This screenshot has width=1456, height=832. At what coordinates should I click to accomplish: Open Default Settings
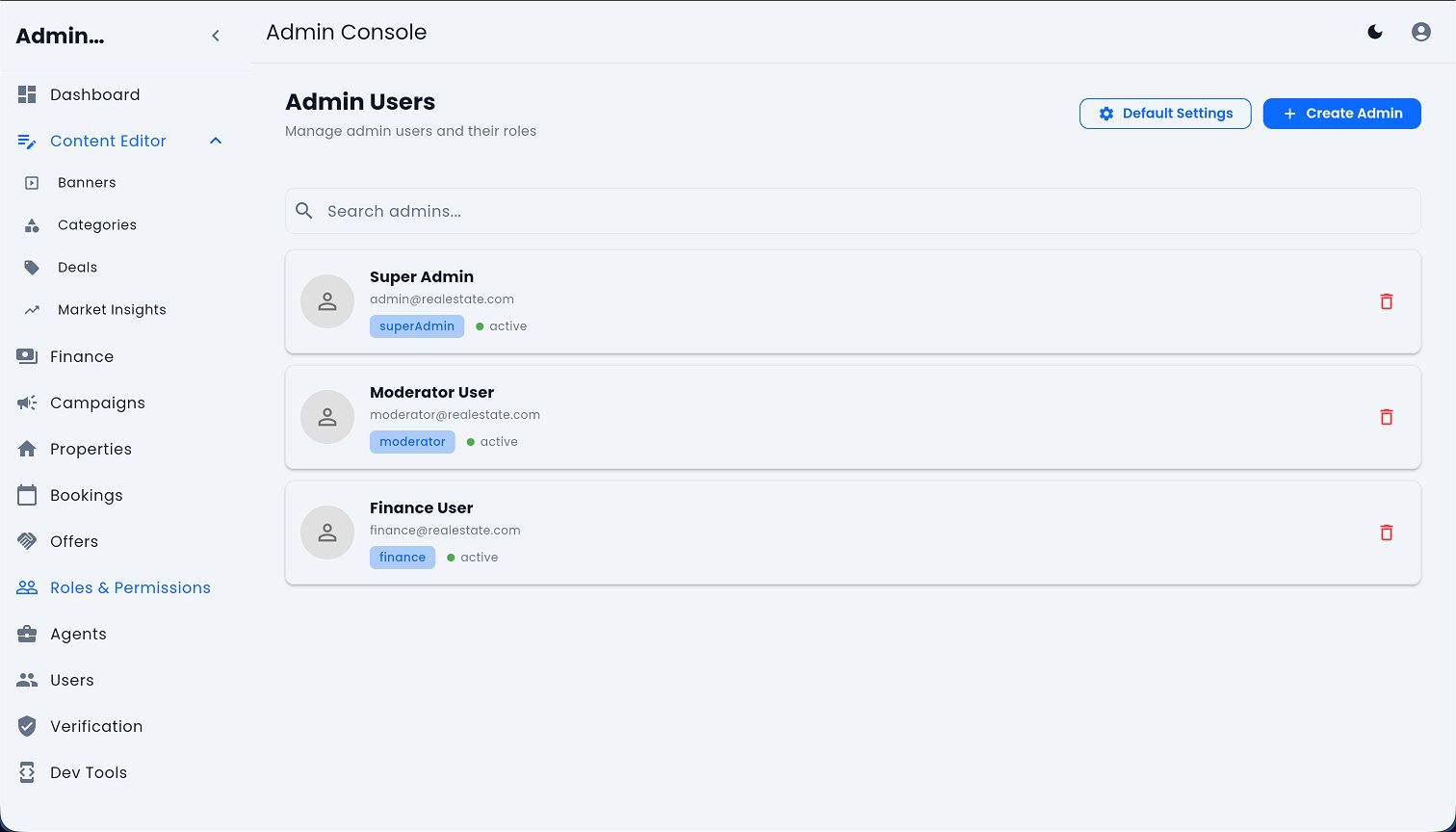pyautogui.click(x=1165, y=113)
